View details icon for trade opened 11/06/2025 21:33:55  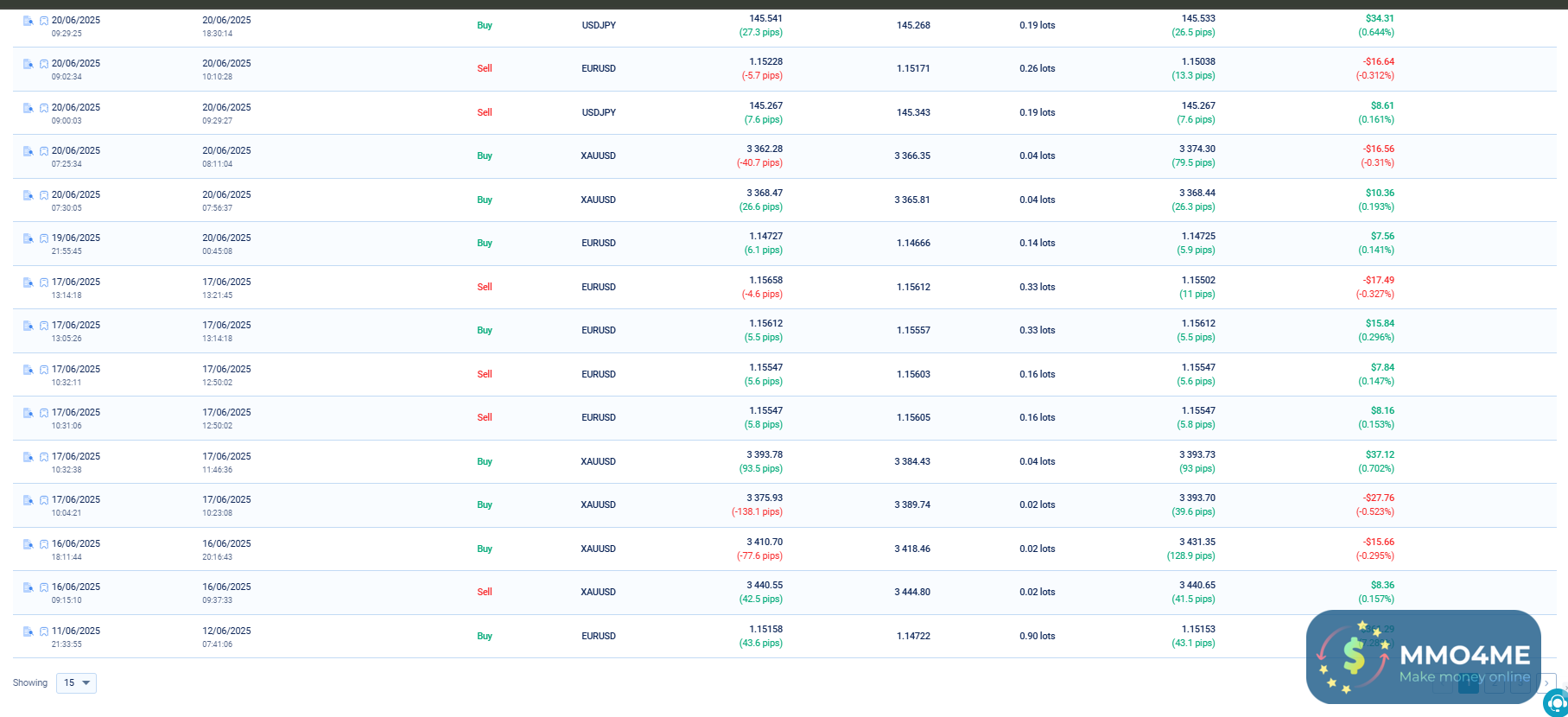(28, 631)
